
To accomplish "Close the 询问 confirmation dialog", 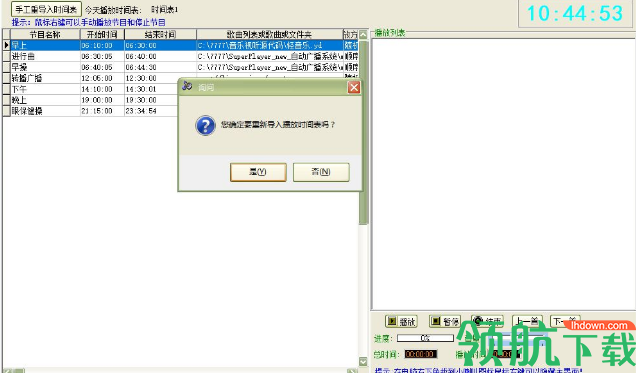I will click(354, 87).
